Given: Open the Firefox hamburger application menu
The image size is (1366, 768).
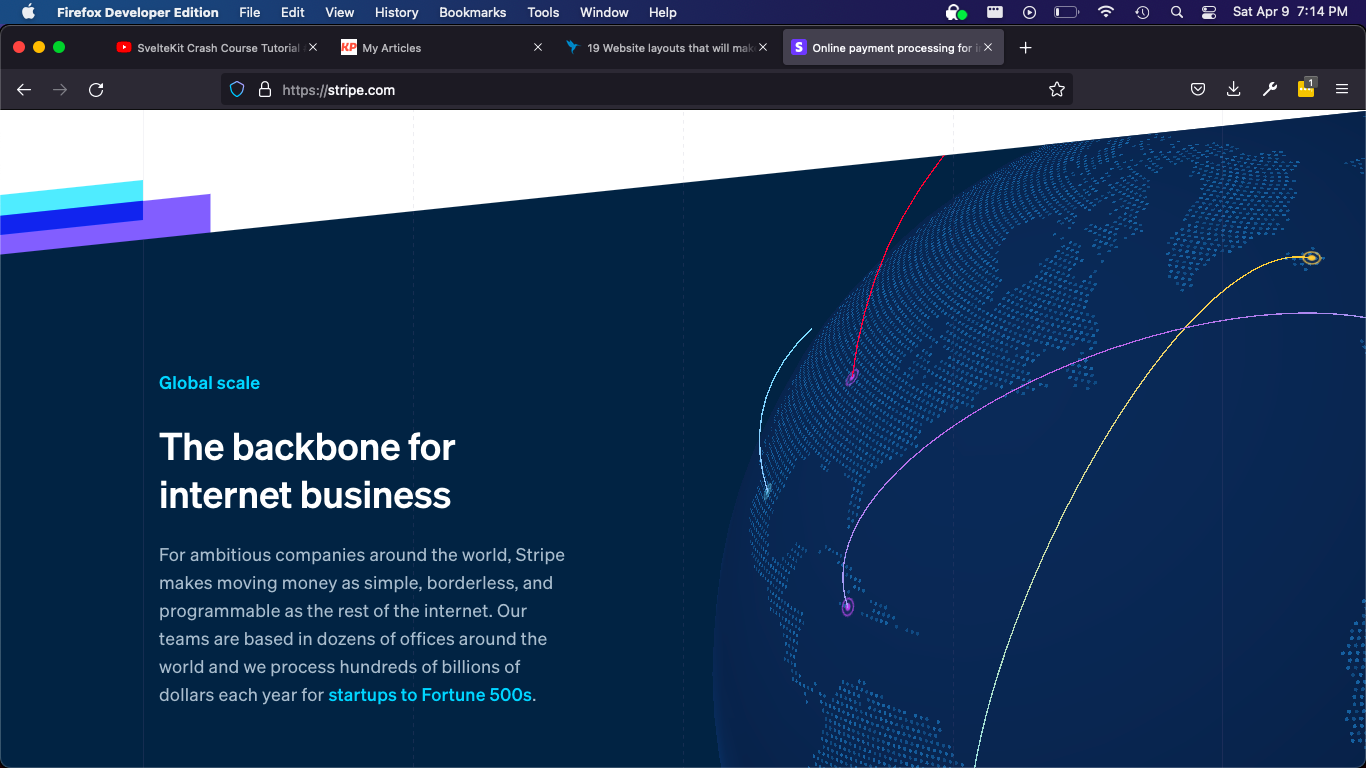Looking at the screenshot, I should tap(1342, 90).
